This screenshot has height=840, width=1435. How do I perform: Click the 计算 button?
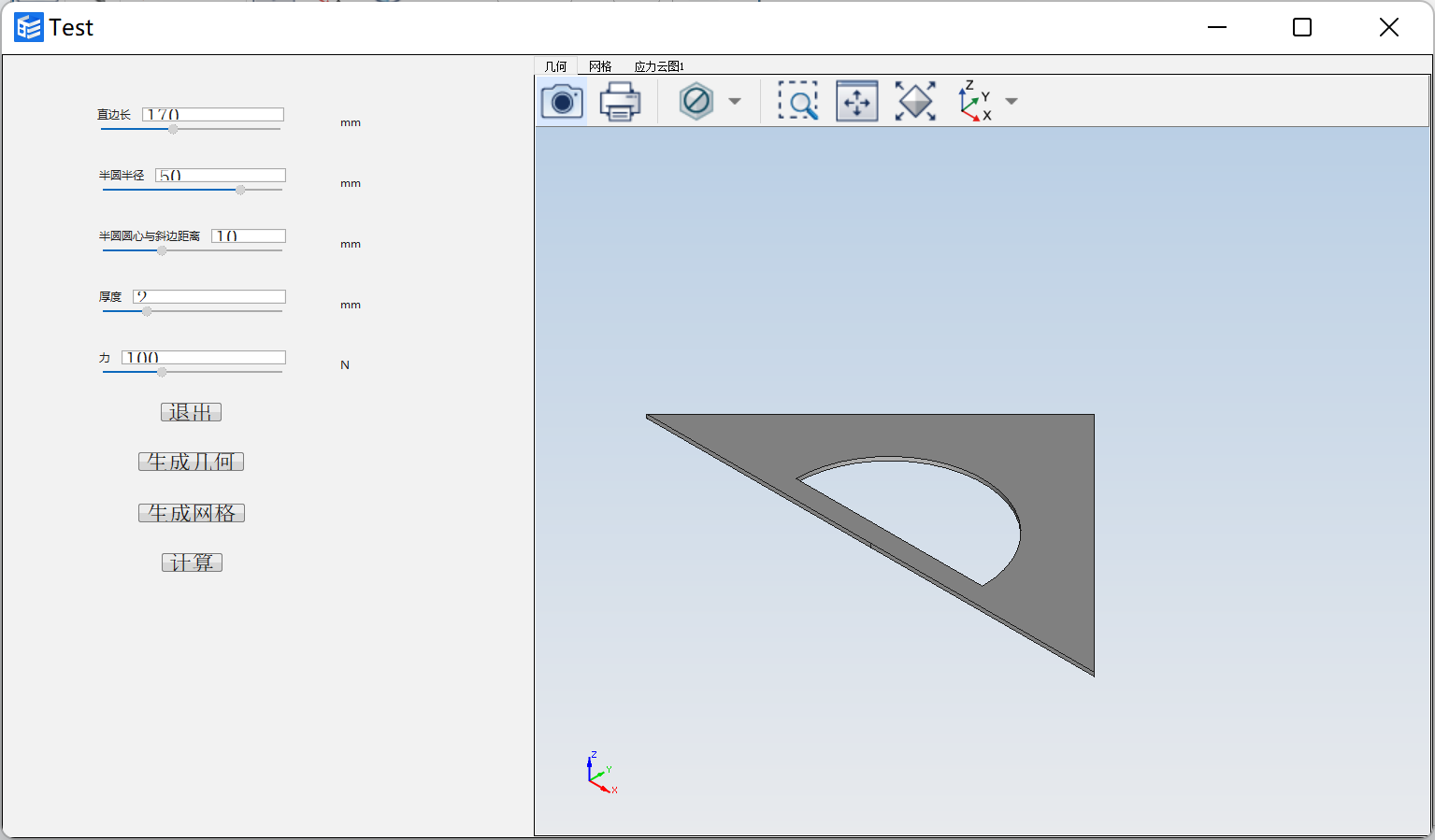click(192, 562)
